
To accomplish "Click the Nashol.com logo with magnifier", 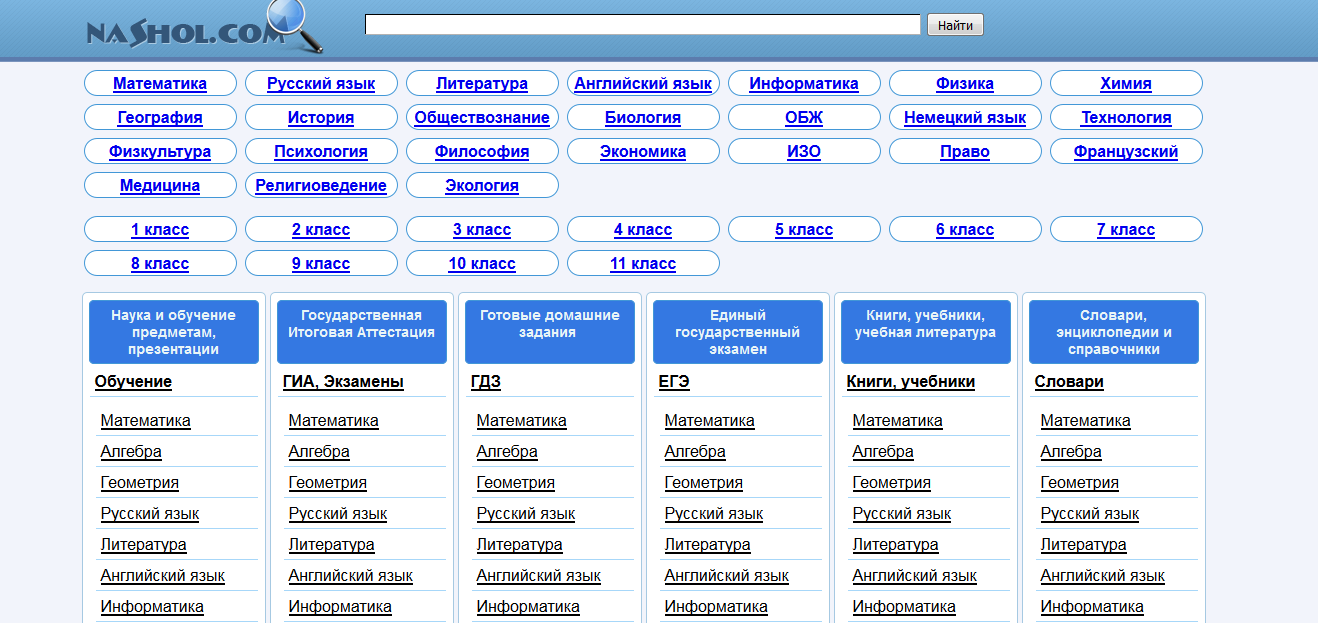I will tap(205, 29).
